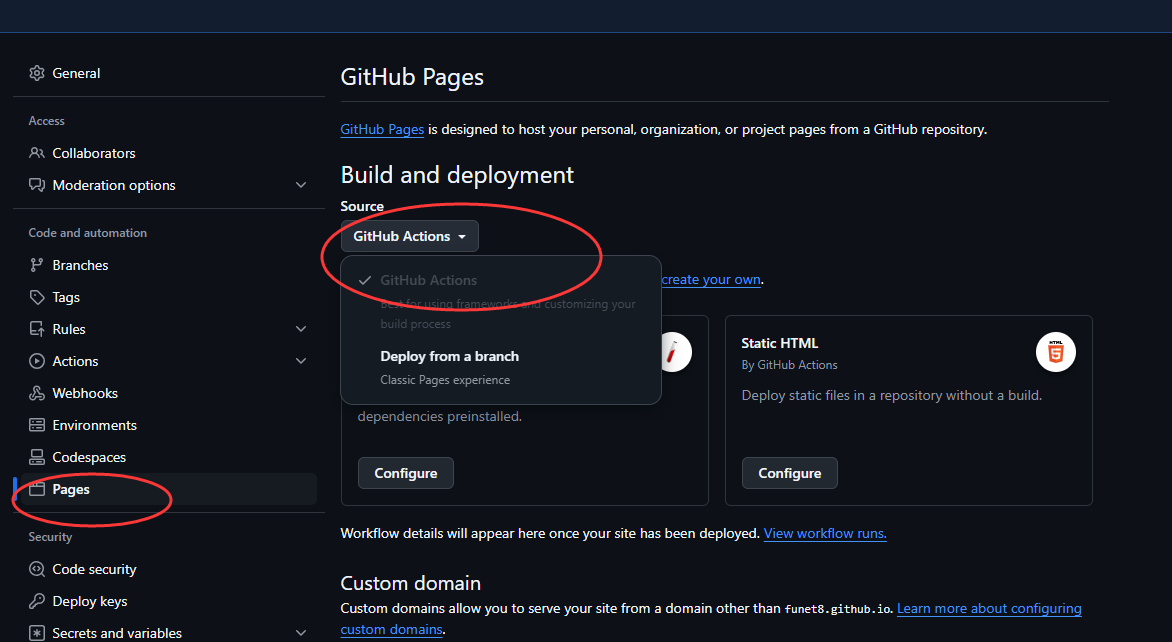Expand Secrets and variables section
Screen dimensions: 1172x642
pyautogui.click(x=301, y=633)
